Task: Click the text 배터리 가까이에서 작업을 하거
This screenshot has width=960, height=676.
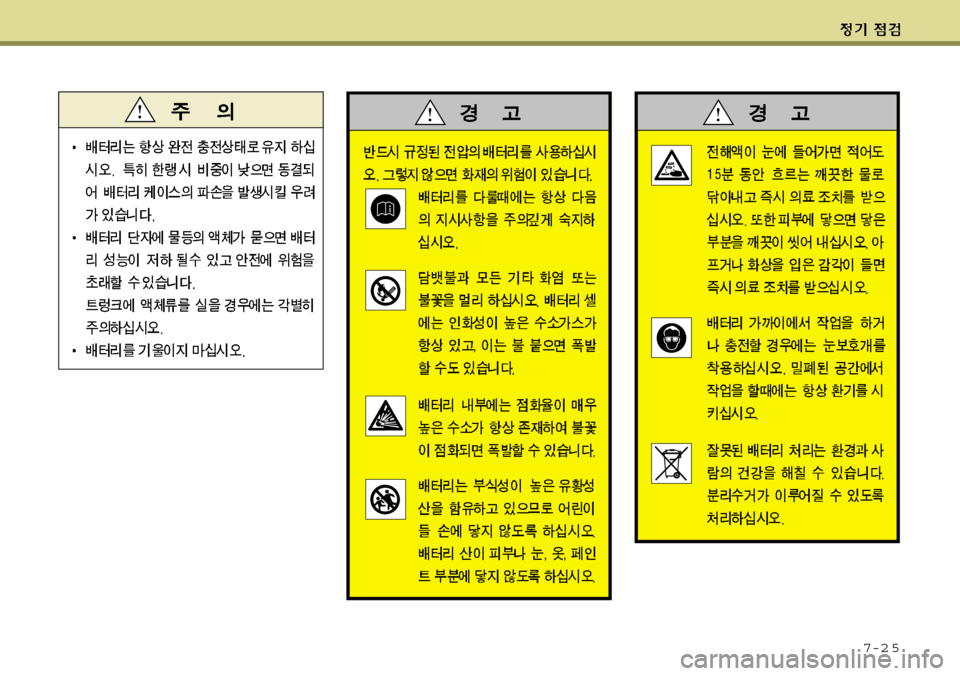Action: [795, 323]
